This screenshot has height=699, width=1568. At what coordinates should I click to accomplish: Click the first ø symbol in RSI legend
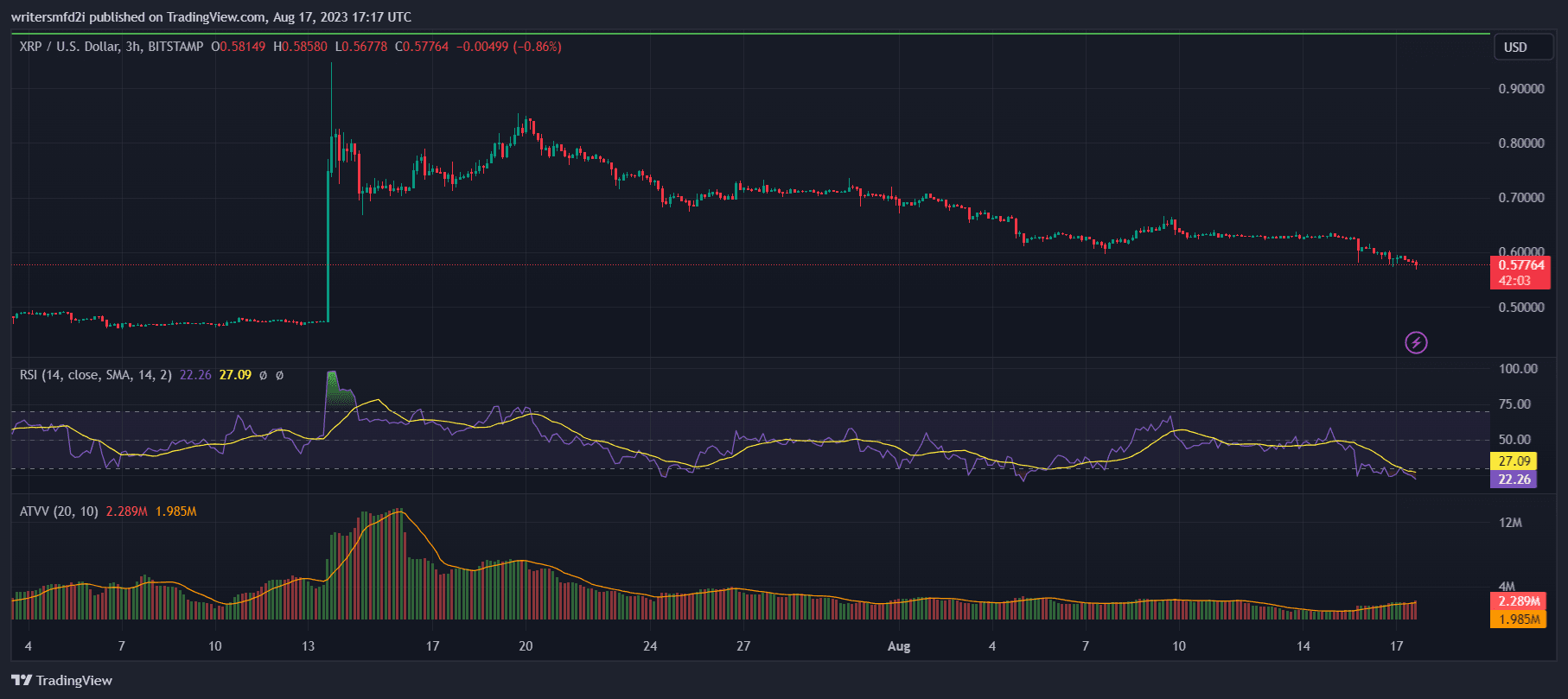264,375
